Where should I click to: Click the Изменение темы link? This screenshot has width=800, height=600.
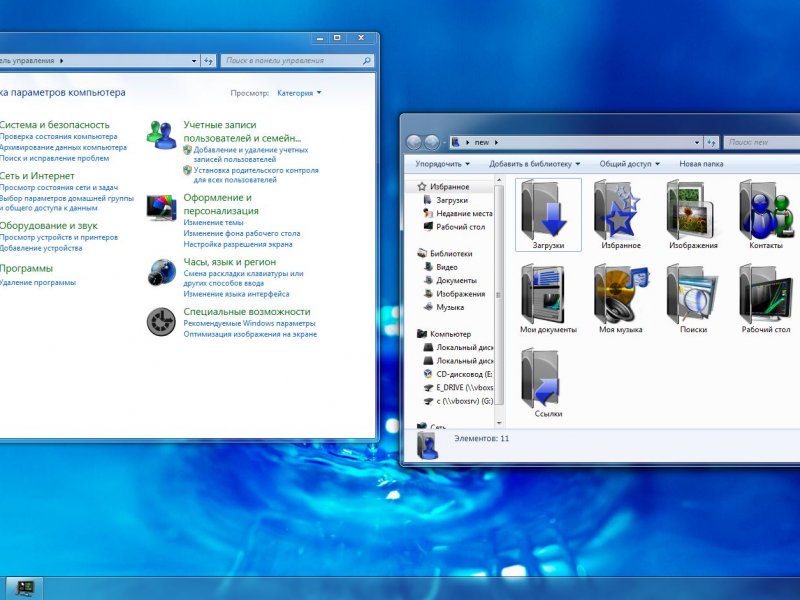[x=213, y=222]
